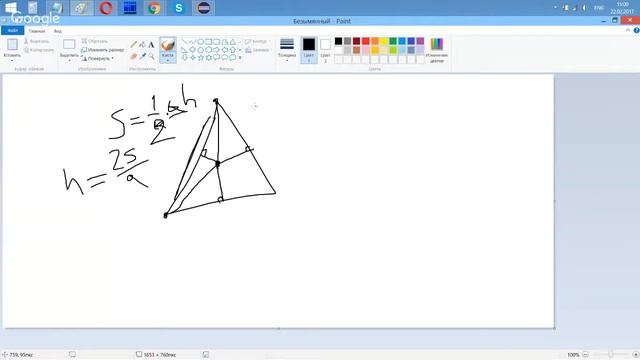Image resolution: width=640 pixels, height=360 pixels.
Task: Click the zoom out minus button
Action: [x=585, y=354]
